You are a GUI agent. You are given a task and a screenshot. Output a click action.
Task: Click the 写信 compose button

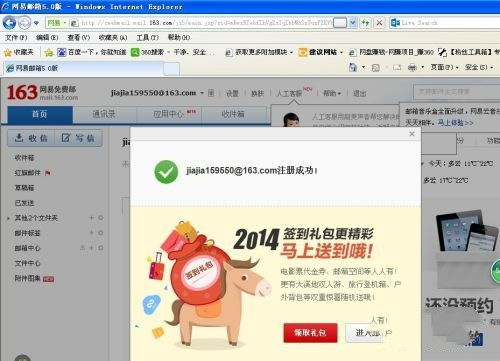tap(78, 138)
